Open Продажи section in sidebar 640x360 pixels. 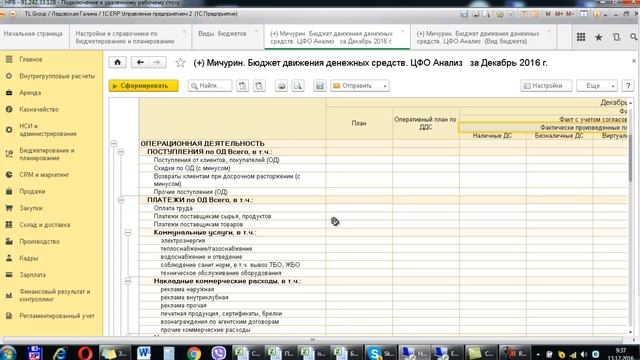coord(32,191)
